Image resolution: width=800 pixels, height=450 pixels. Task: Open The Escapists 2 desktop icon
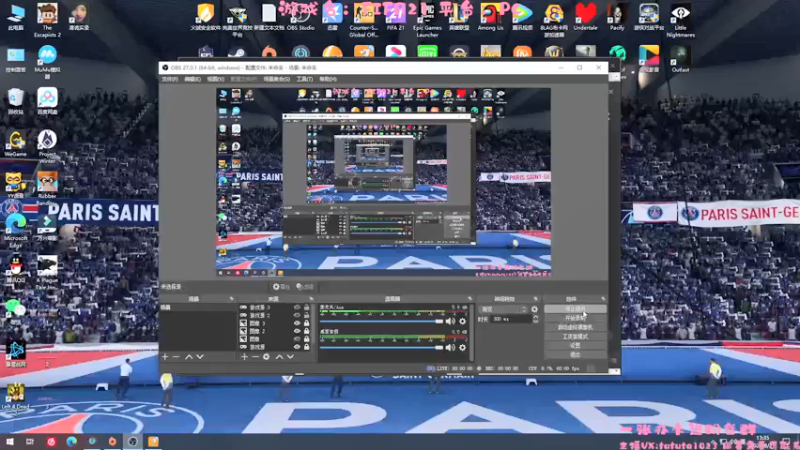click(x=47, y=20)
